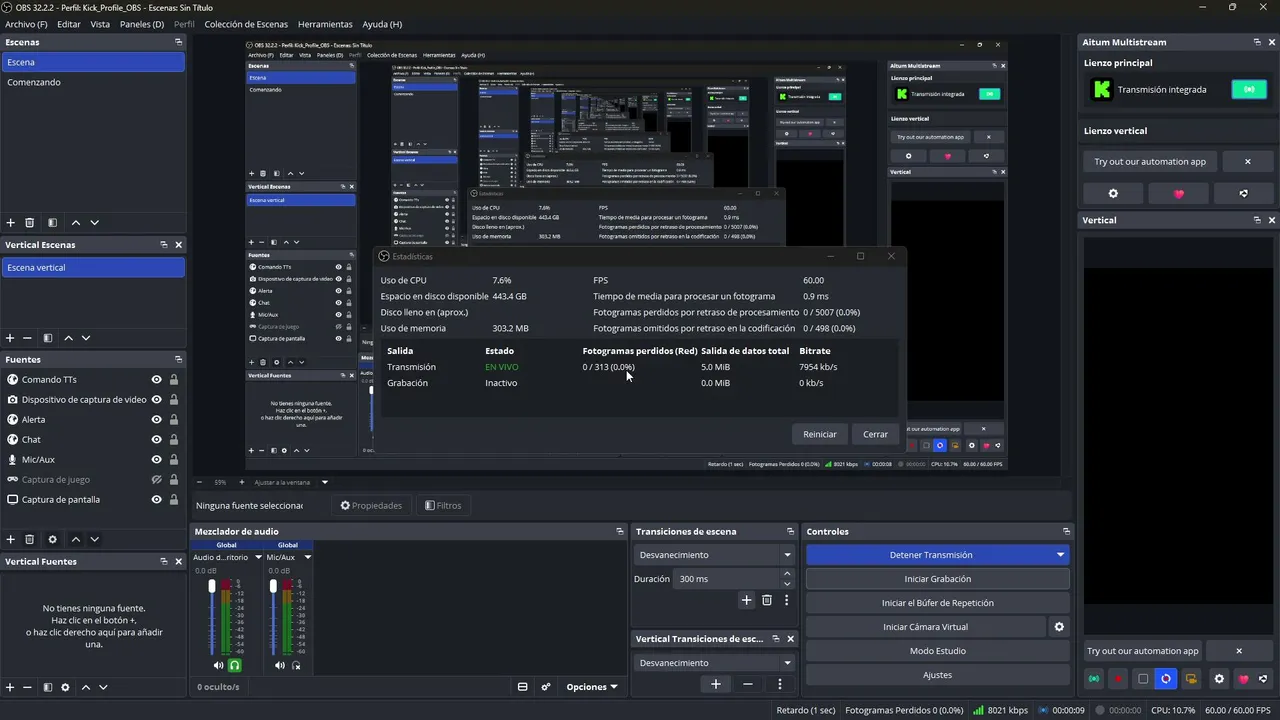Viewport: 1280px width, 720px height.
Task: Click the Kick logo in Lienzo principal
Action: pos(1101,89)
